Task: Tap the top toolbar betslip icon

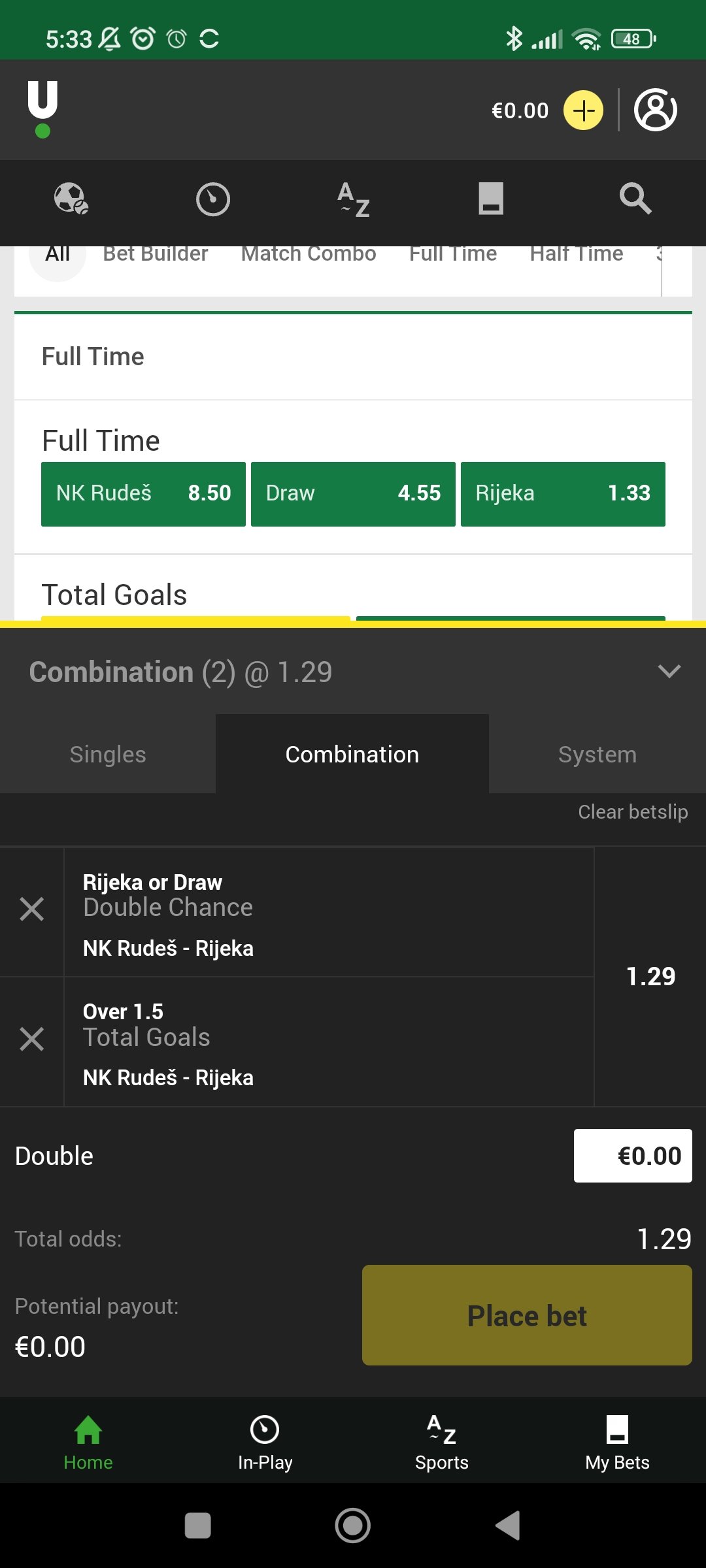Action: [491, 199]
